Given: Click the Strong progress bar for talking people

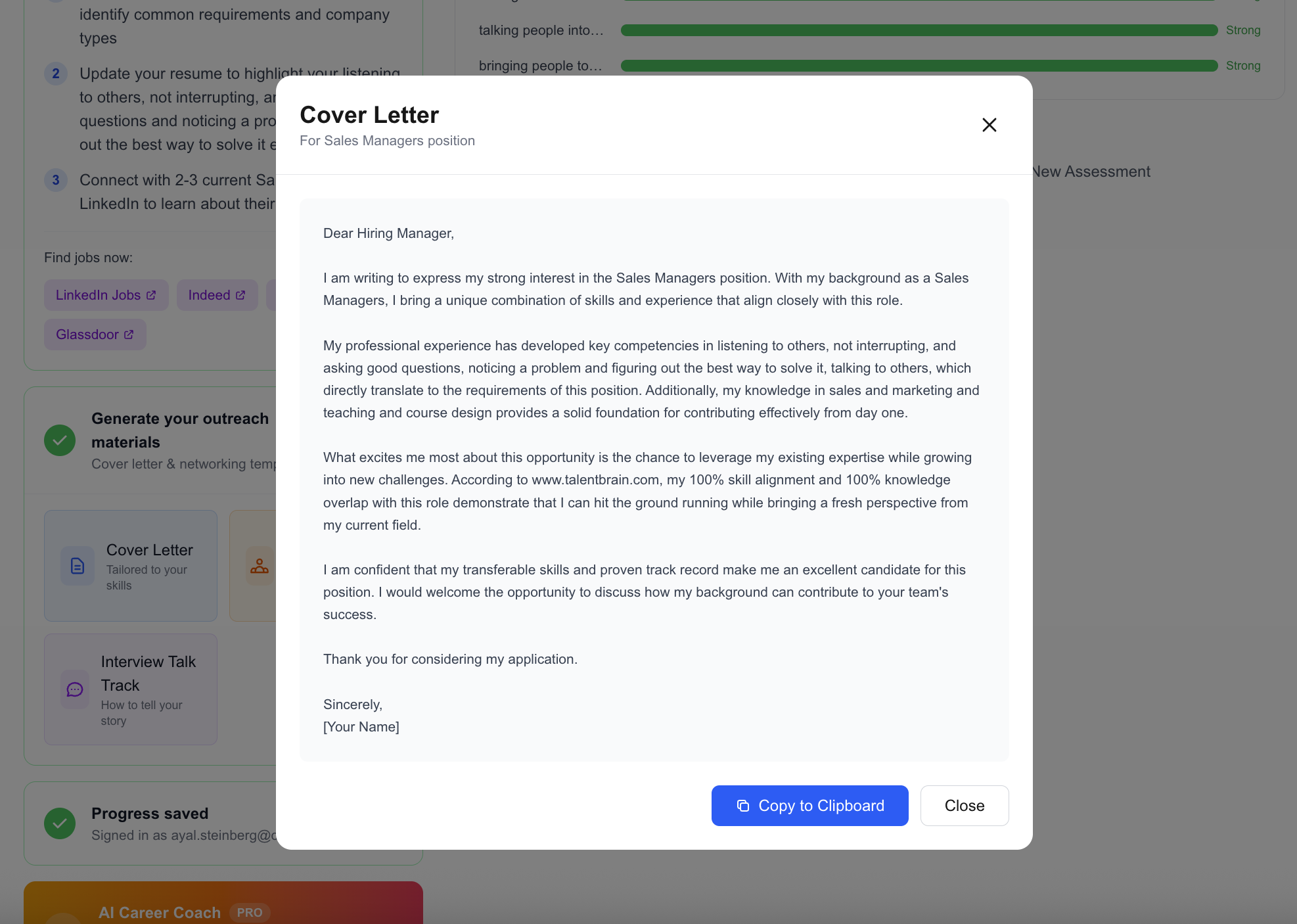Looking at the screenshot, I should [918, 30].
